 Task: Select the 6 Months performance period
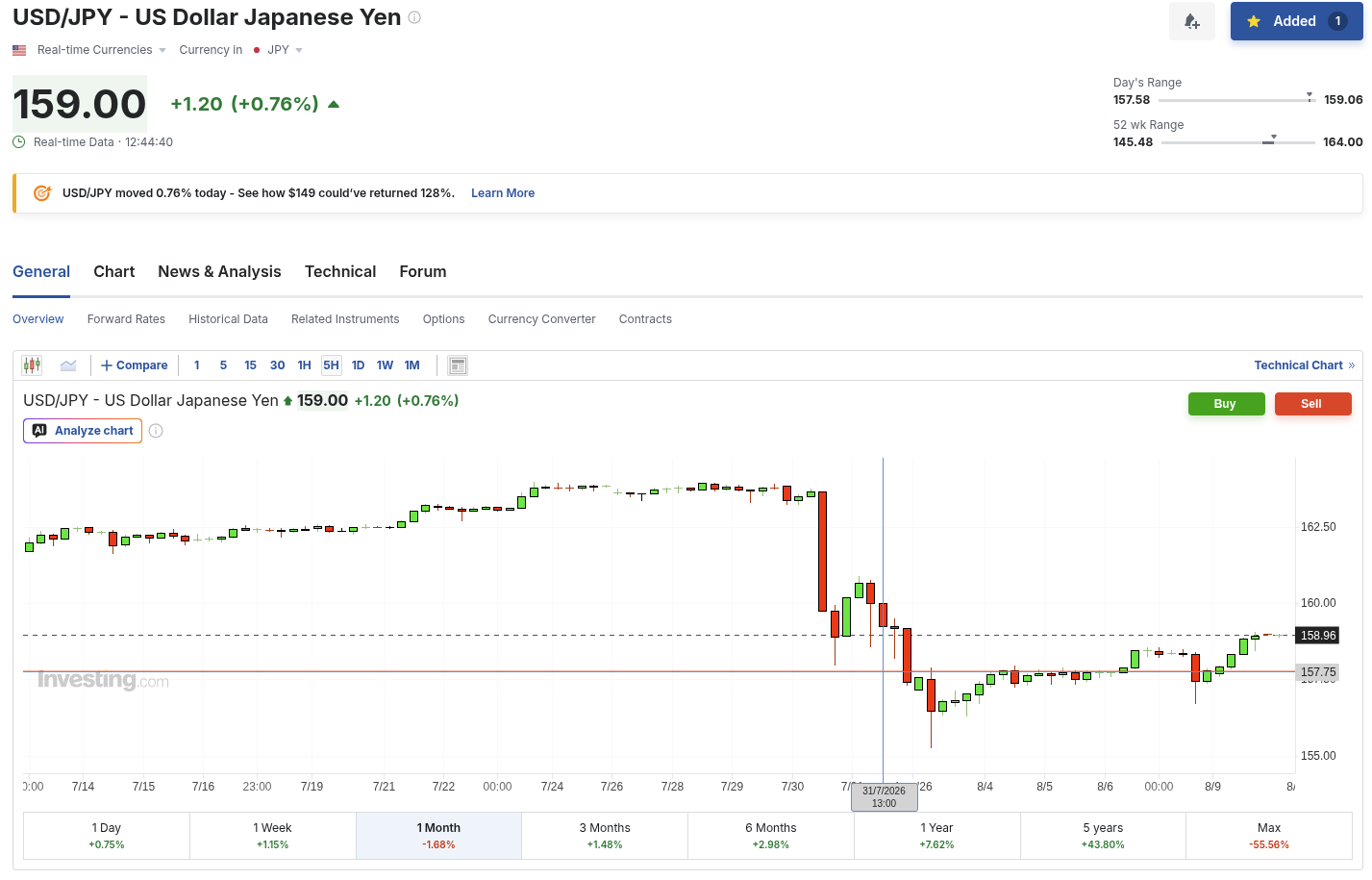click(x=771, y=836)
